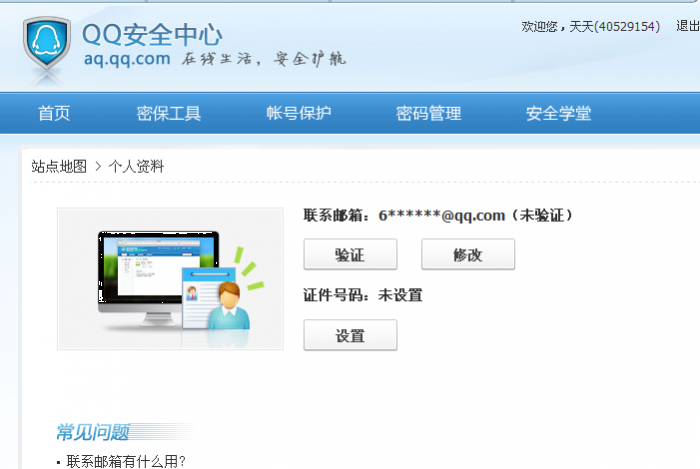Image resolution: width=700 pixels, height=469 pixels.
Task: Click the masked email 6******@qq.com text
Action: click(442, 216)
